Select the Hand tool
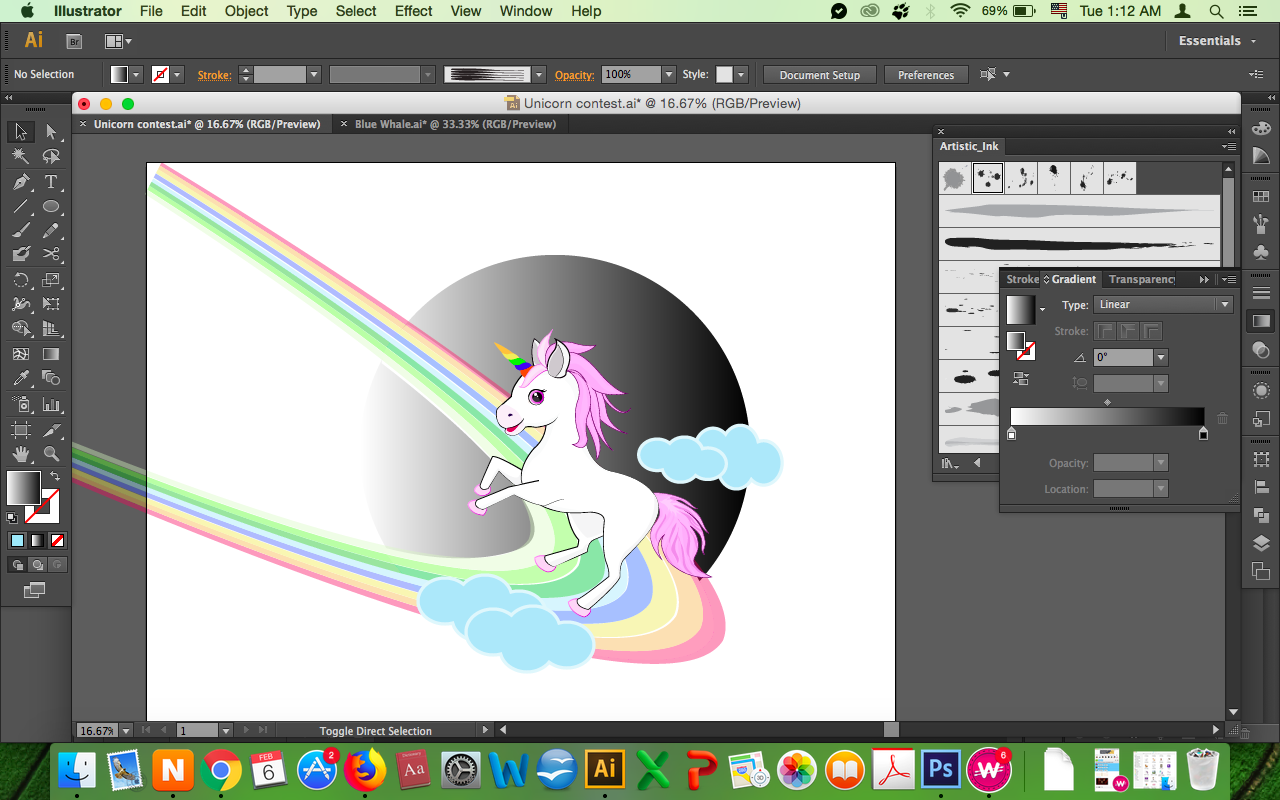This screenshot has width=1280, height=800. pos(20,453)
